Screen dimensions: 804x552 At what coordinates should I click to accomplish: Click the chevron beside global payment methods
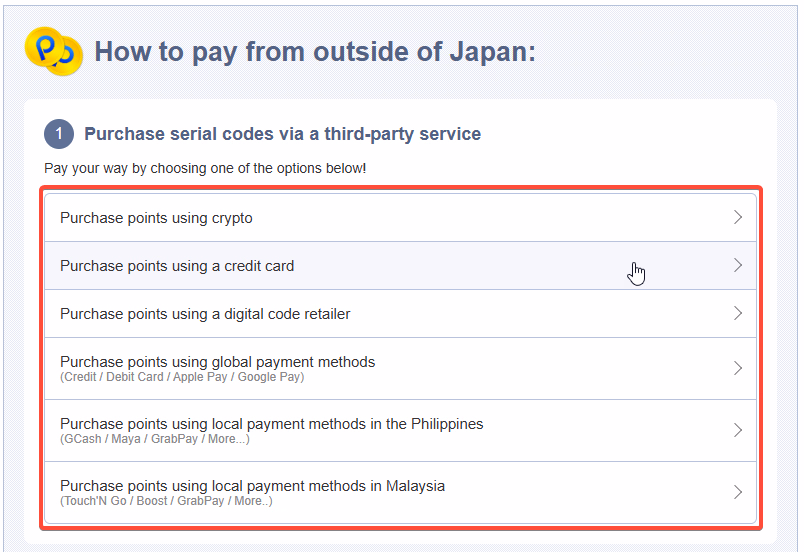[x=738, y=368]
